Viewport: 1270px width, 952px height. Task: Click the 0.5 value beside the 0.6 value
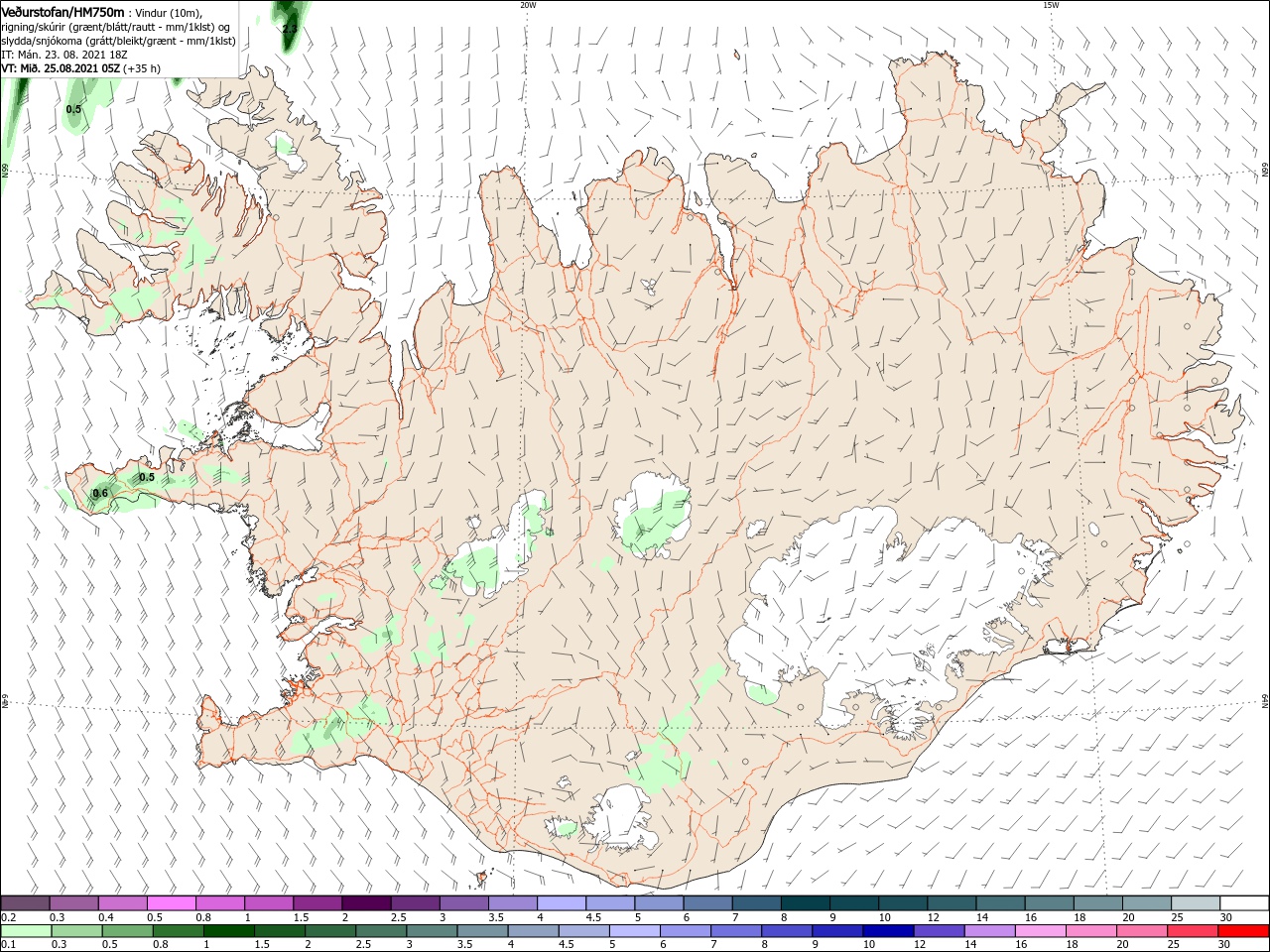(147, 477)
